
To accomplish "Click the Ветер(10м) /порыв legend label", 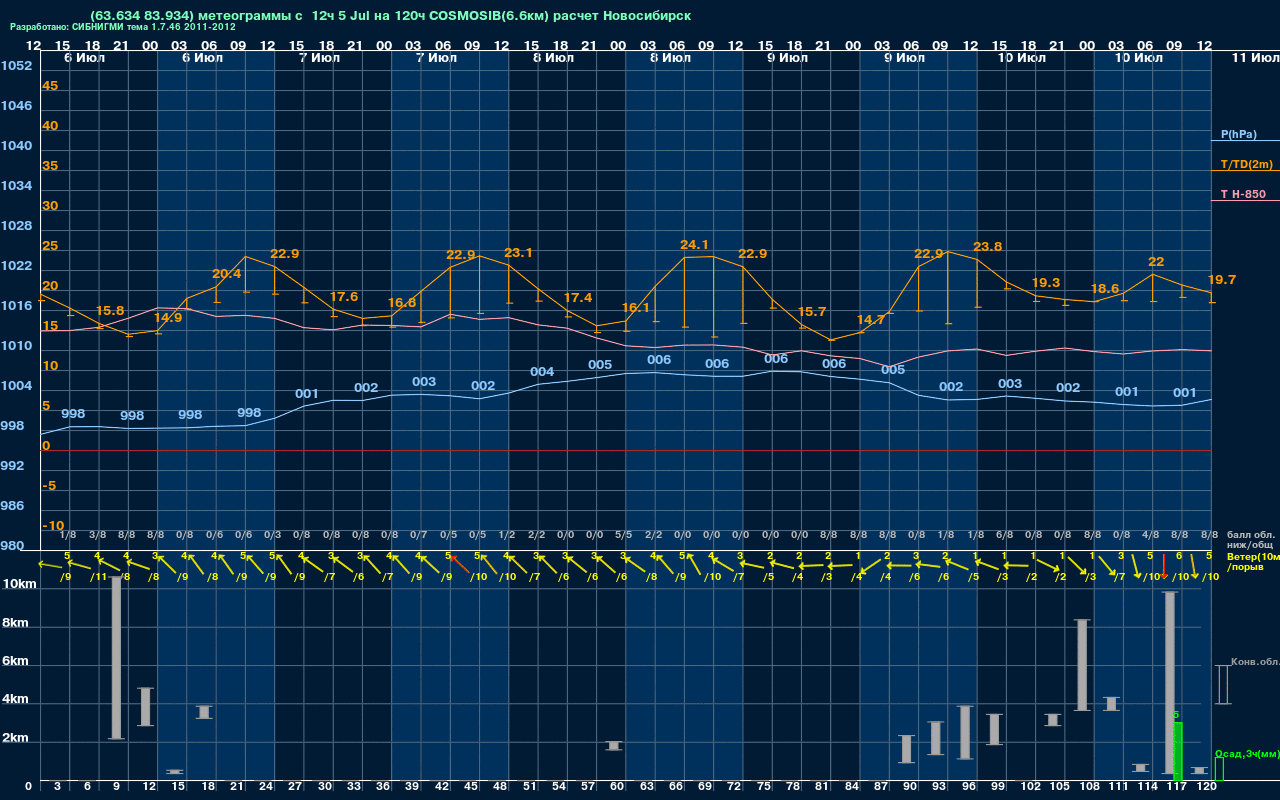I will pyautogui.click(x=1253, y=561).
